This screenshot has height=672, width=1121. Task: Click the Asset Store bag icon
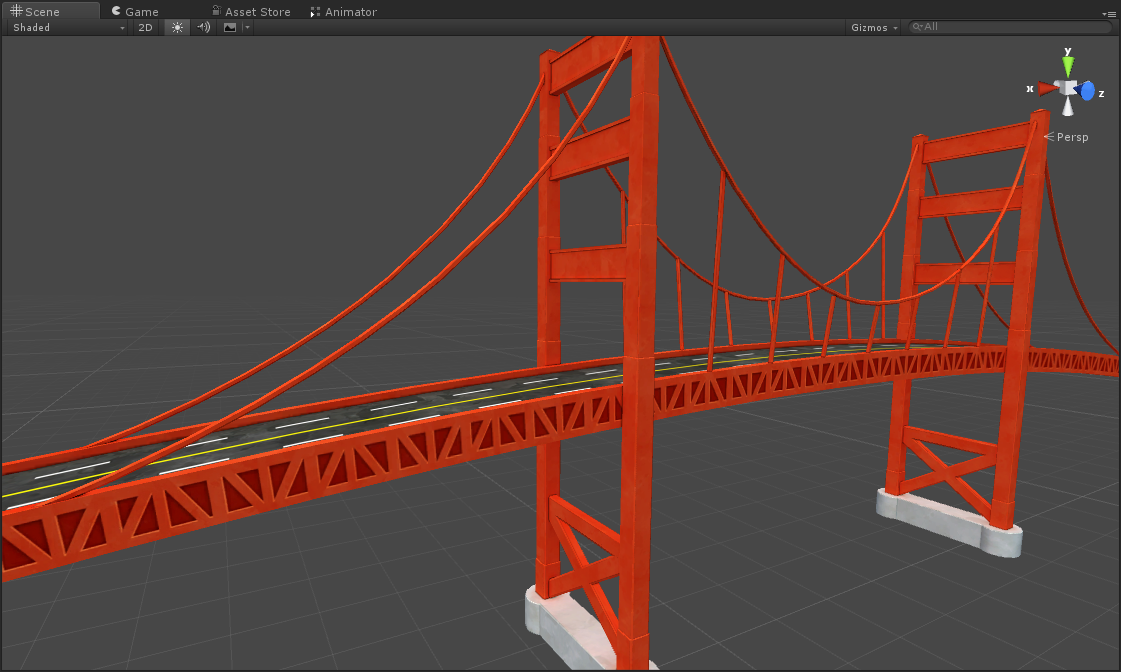click(216, 10)
